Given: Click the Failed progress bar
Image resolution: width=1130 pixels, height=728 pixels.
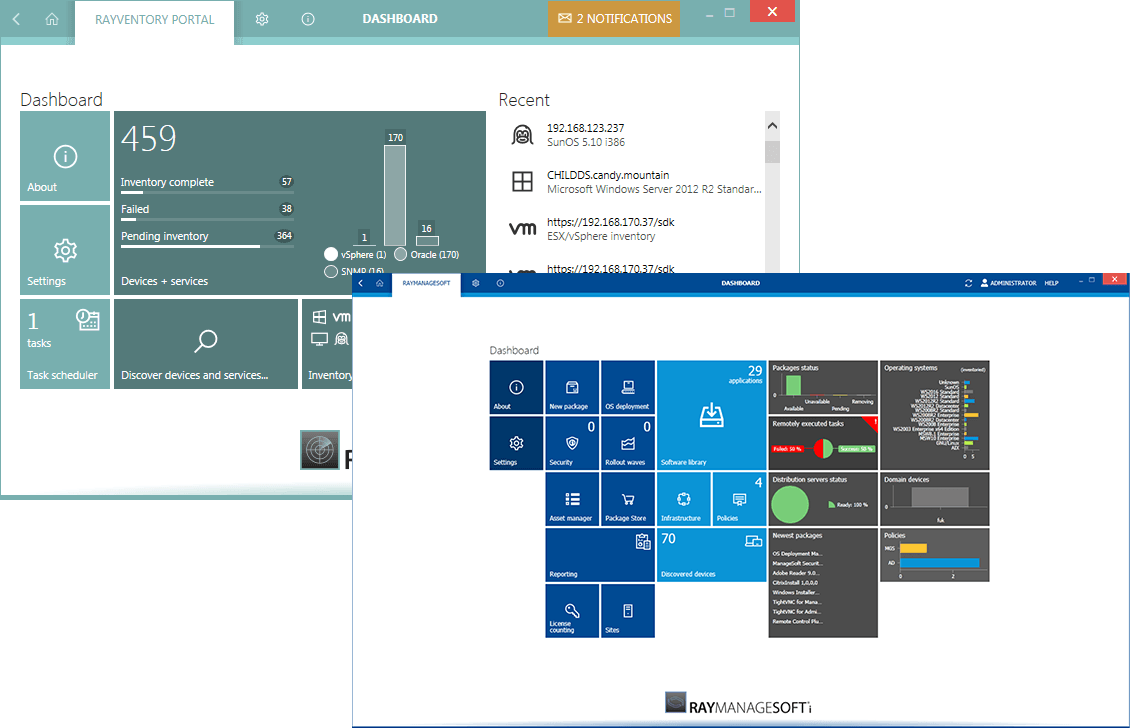Looking at the screenshot, I should [x=207, y=219].
